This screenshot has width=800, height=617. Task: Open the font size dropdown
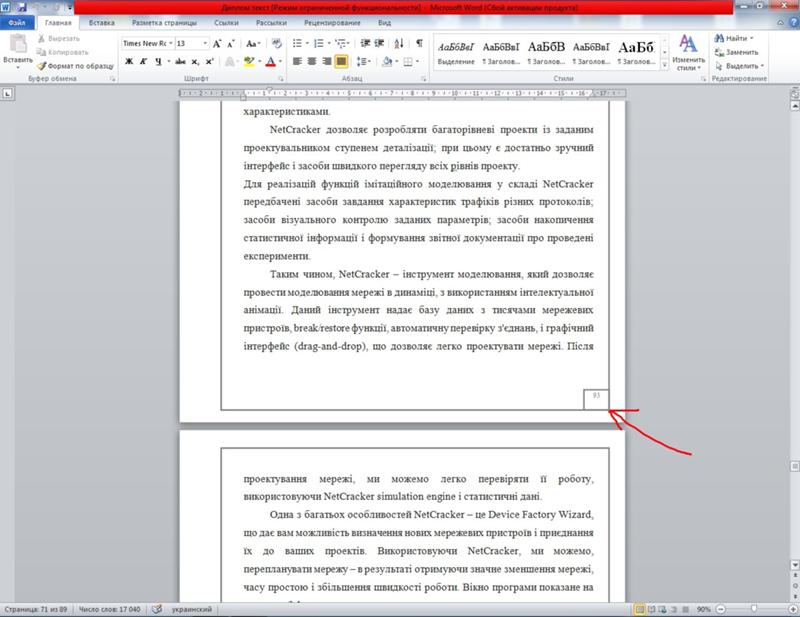pyautogui.click(x=205, y=43)
